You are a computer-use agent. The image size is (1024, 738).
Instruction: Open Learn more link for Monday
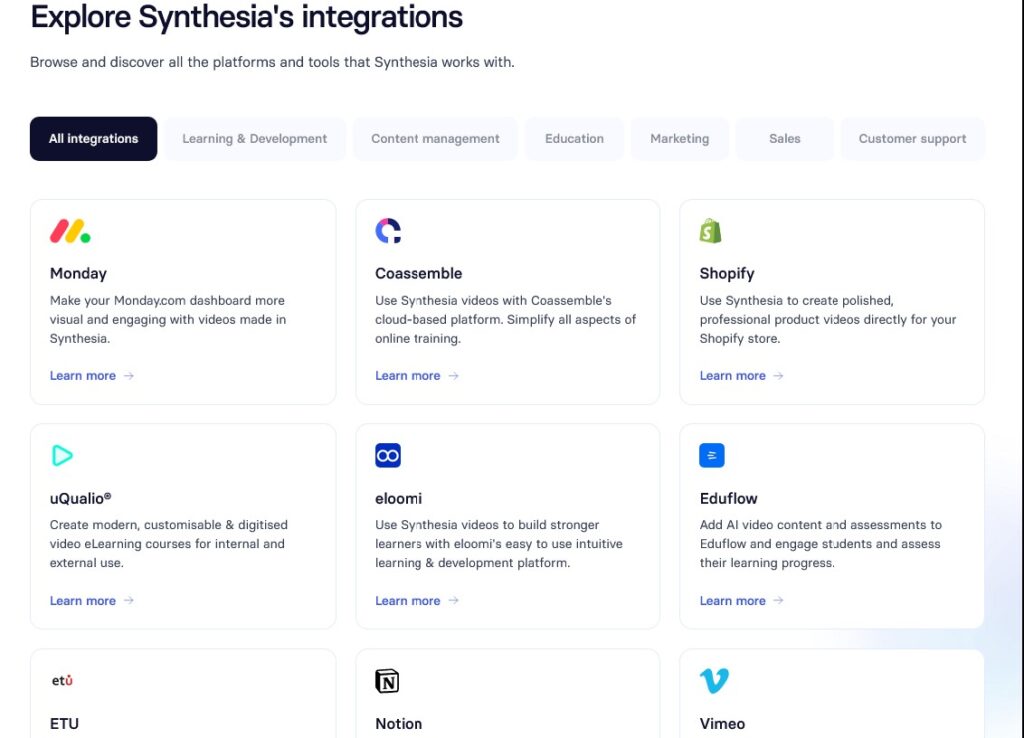[x=83, y=376]
